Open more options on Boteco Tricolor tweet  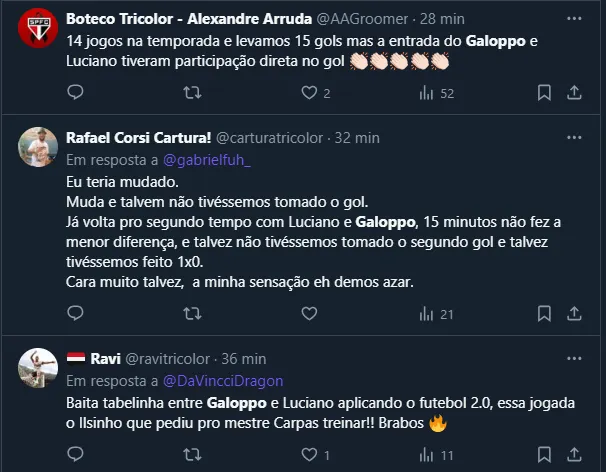[x=575, y=19]
